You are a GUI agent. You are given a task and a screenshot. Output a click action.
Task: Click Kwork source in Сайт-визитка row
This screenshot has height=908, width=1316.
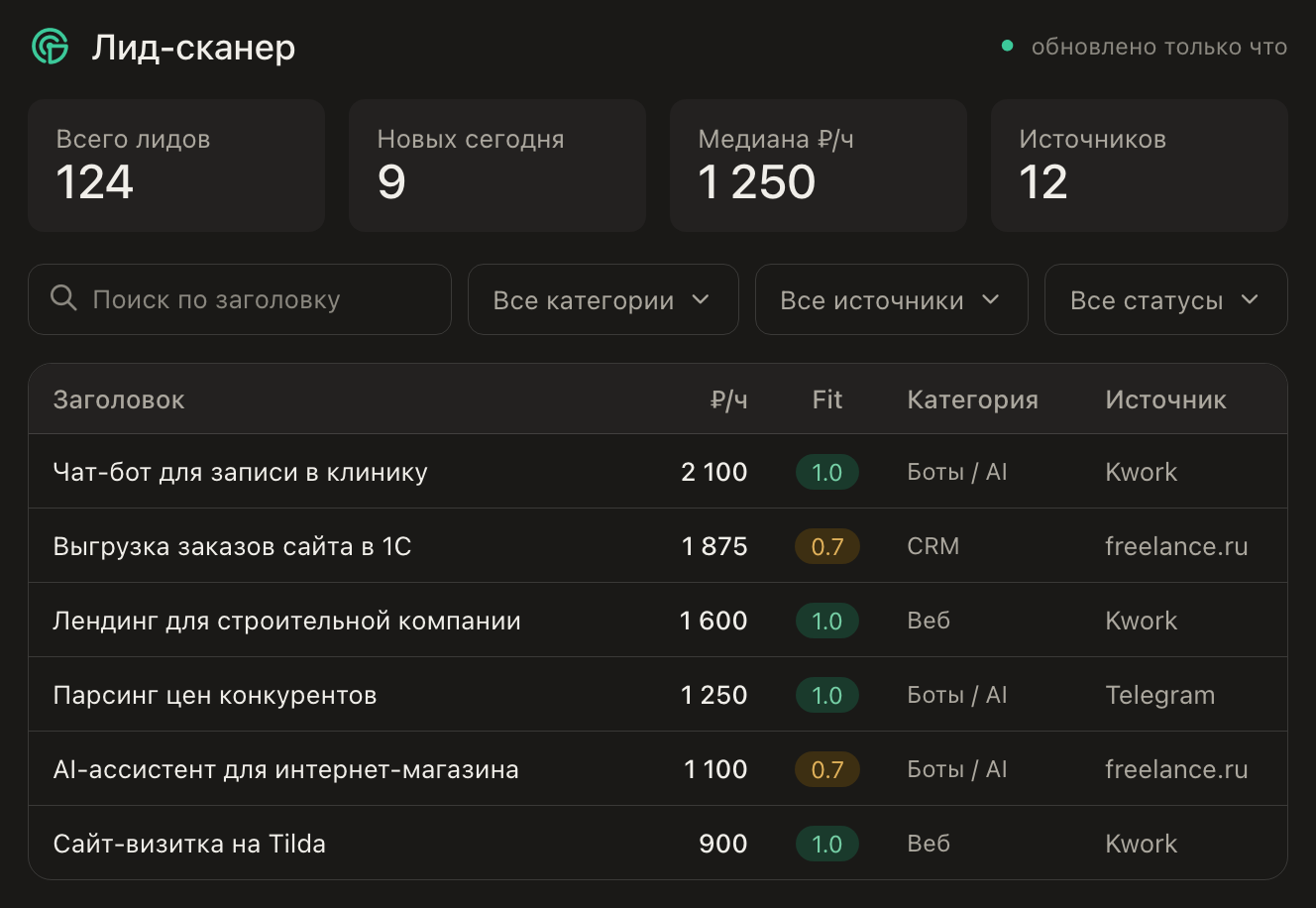tap(1142, 844)
